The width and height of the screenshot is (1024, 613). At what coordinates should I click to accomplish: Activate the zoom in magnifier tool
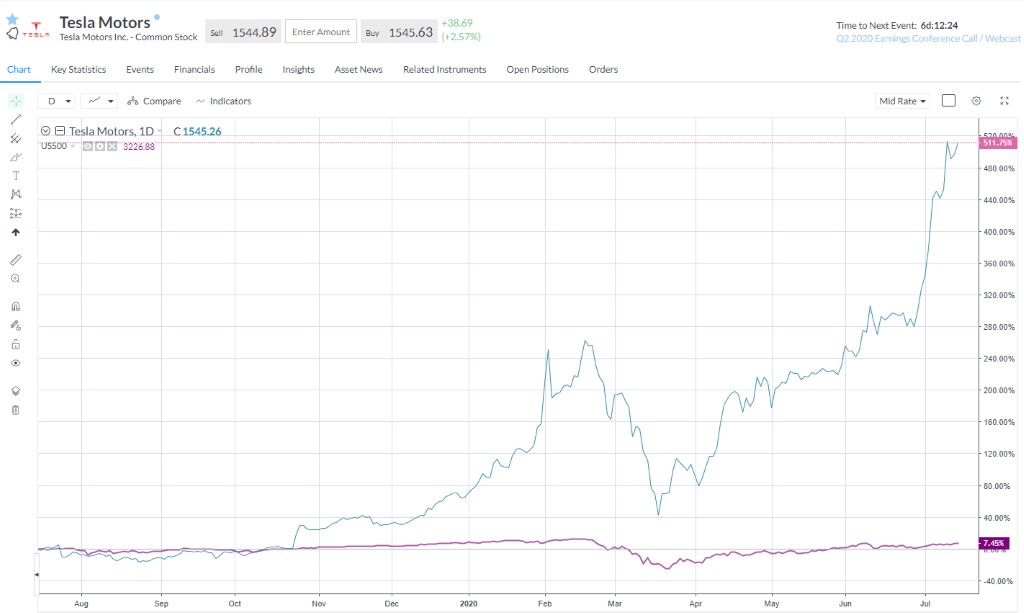15,278
